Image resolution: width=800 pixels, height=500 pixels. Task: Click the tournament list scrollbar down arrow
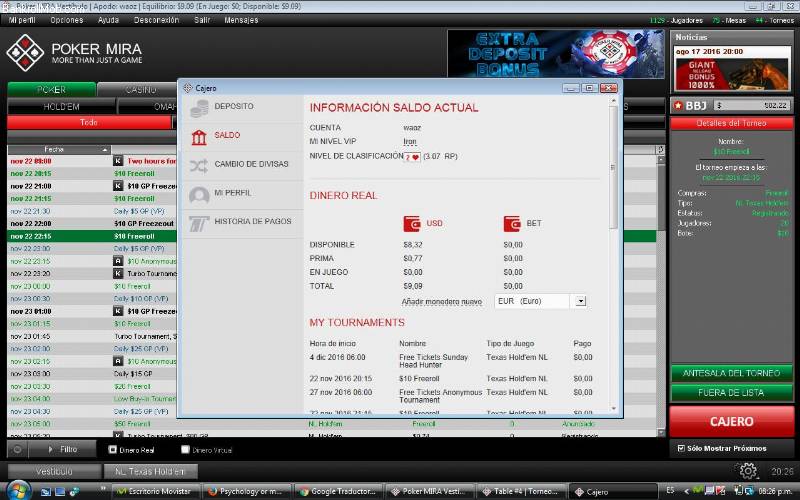tap(661, 432)
